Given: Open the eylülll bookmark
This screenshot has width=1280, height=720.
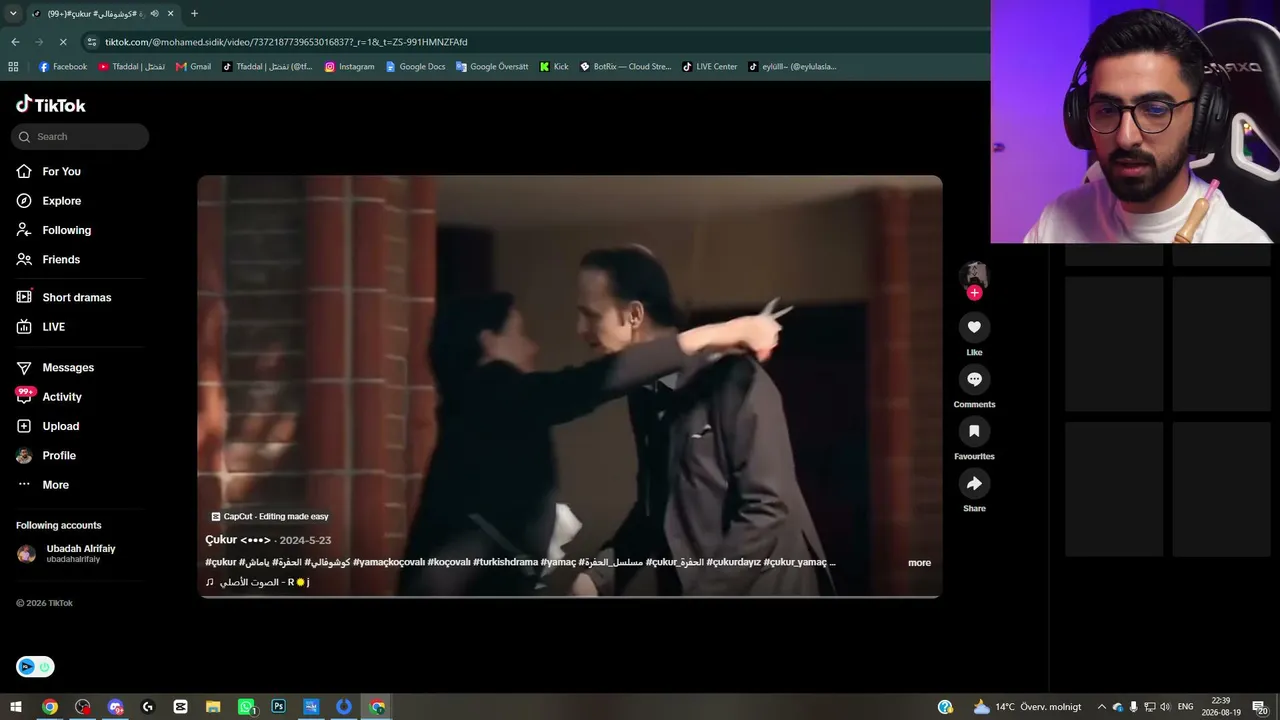Looking at the screenshot, I should 792,67.
